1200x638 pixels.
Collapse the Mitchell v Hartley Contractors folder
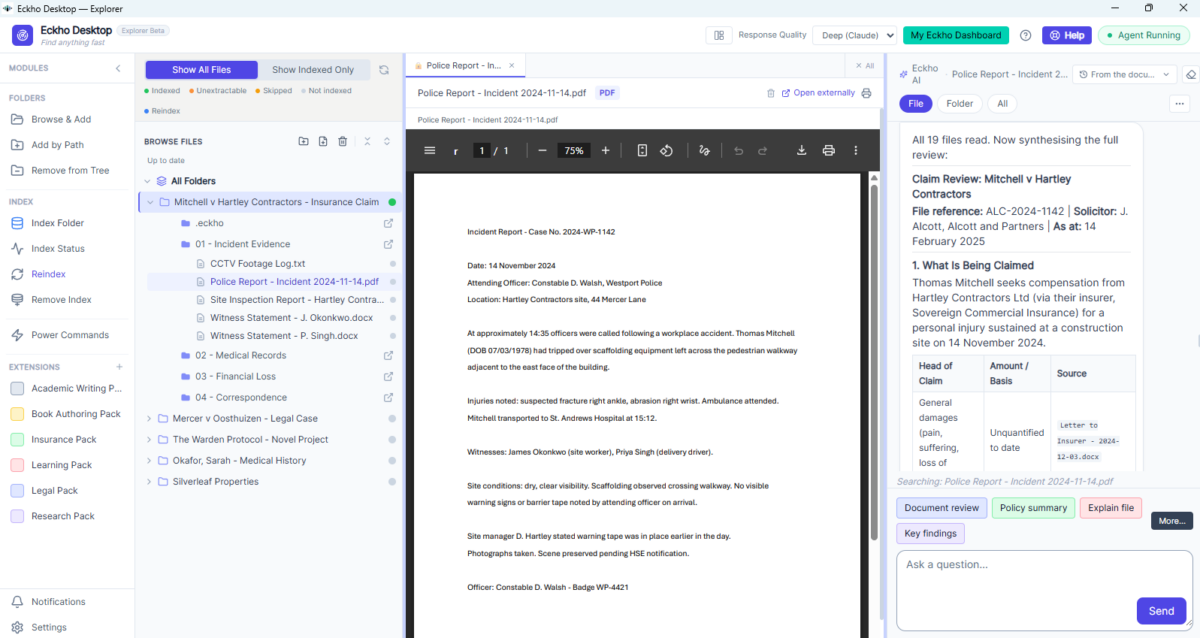click(x=150, y=202)
